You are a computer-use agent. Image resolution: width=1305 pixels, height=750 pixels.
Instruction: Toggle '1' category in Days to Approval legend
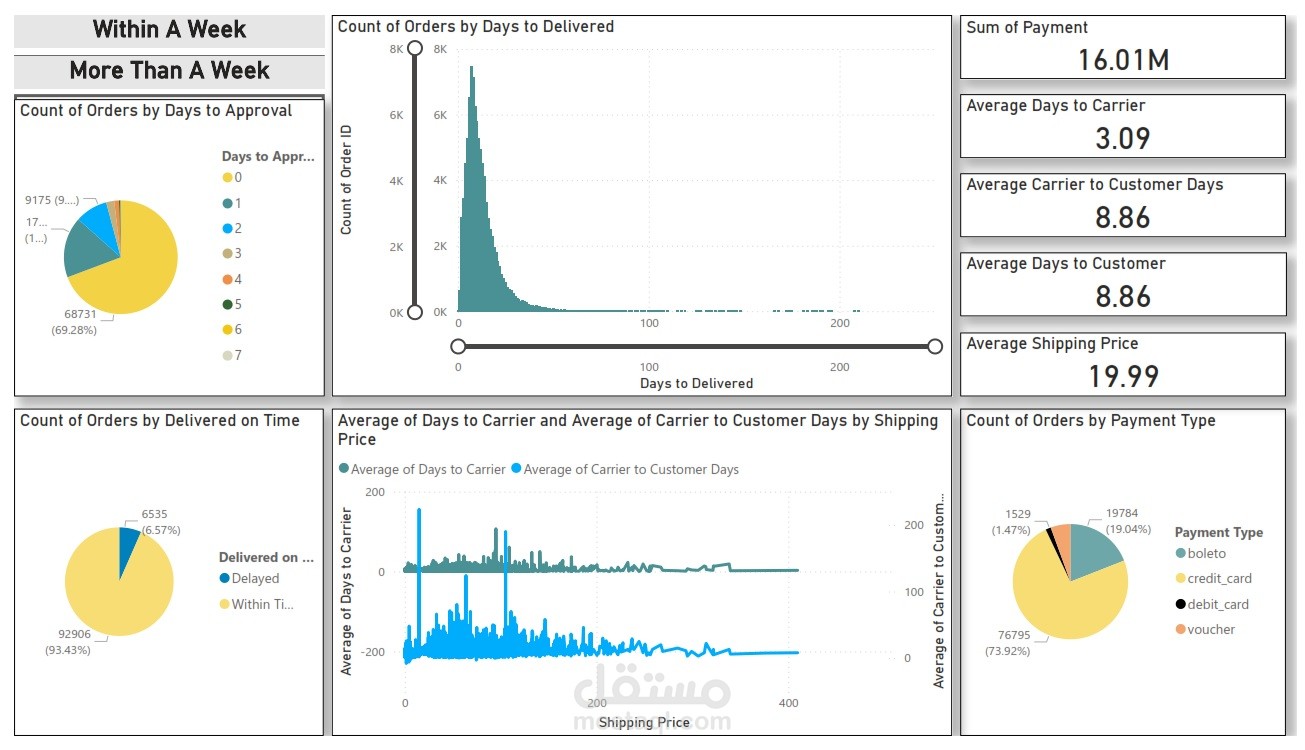(226, 202)
